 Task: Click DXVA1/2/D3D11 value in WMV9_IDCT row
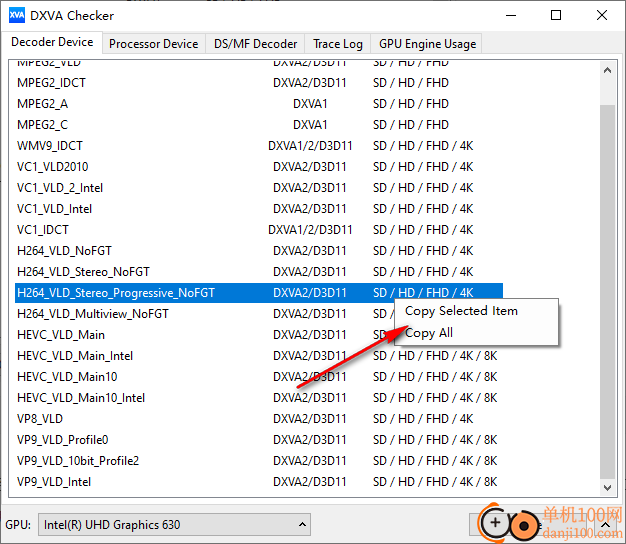(310, 146)
